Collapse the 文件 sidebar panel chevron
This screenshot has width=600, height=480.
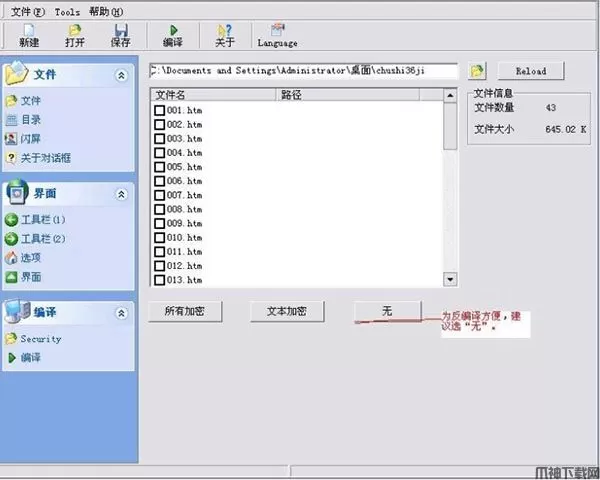121,75
